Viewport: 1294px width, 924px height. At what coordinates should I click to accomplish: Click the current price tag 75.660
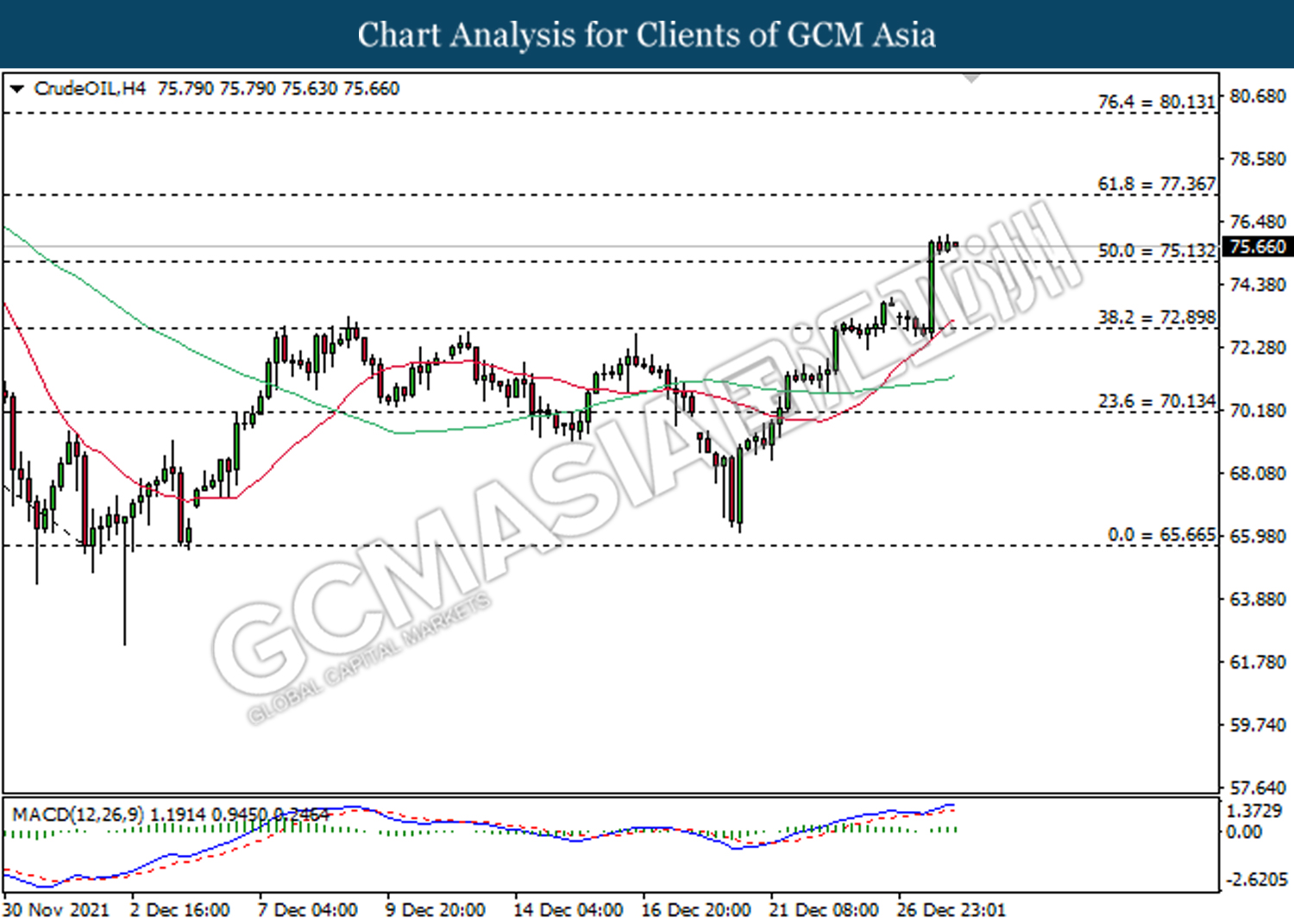click(x=1259, y=247)
